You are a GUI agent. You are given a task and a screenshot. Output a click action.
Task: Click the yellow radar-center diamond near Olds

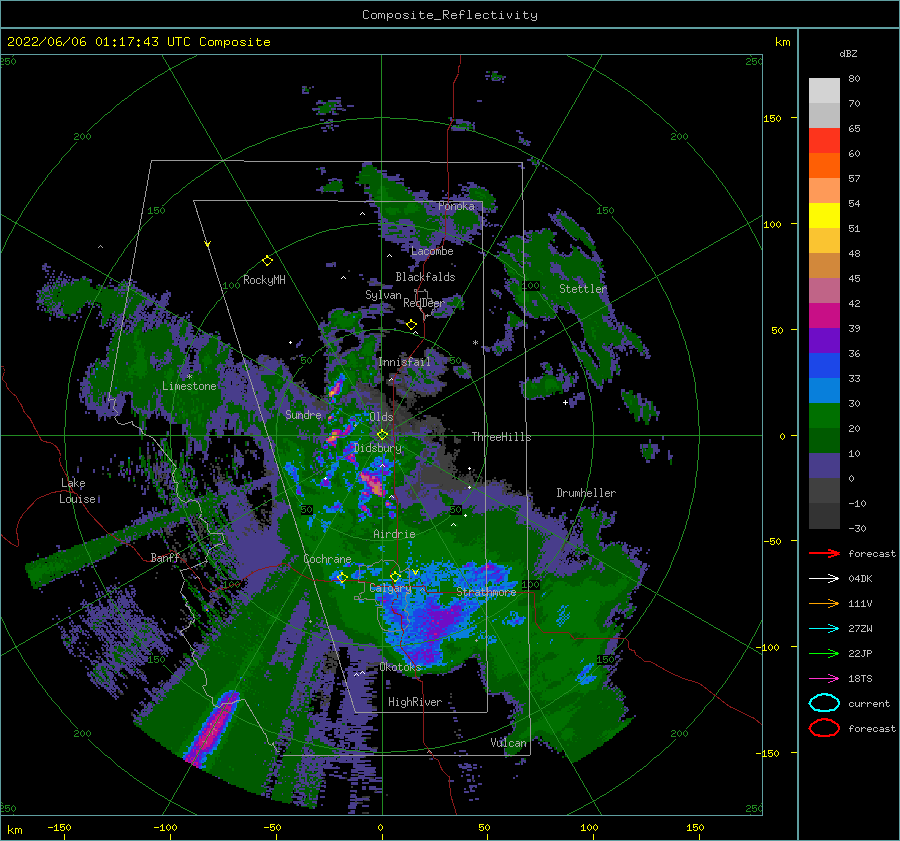(x=382, y=435)
